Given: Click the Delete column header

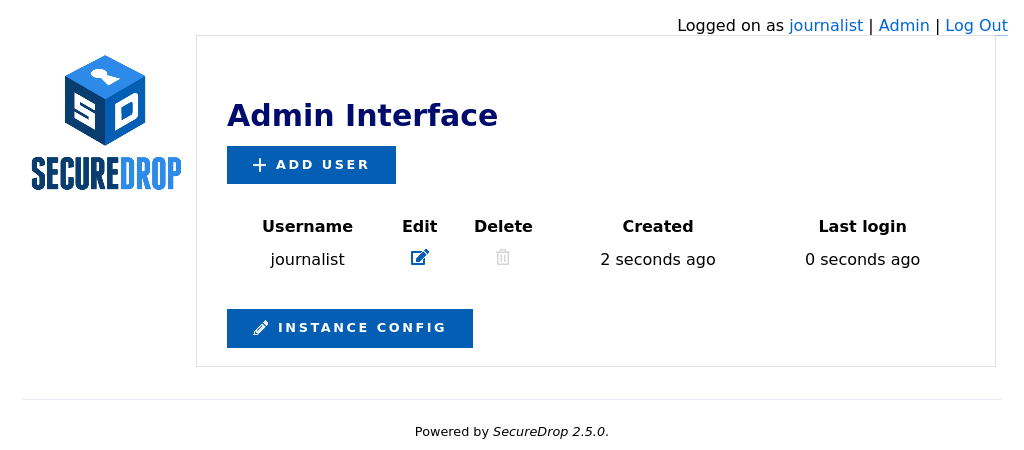Looking at the screenshot, I should pos(503,226).
